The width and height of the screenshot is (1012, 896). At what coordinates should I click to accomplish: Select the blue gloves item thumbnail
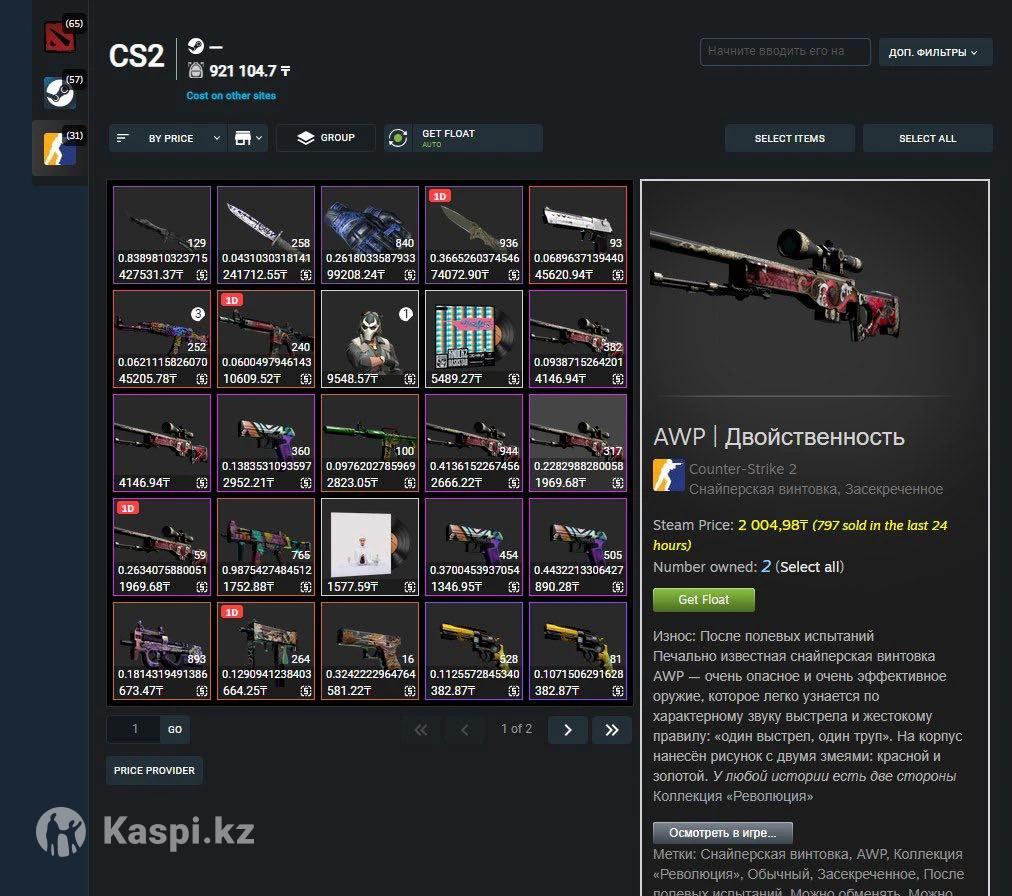[x=370, y=235]
